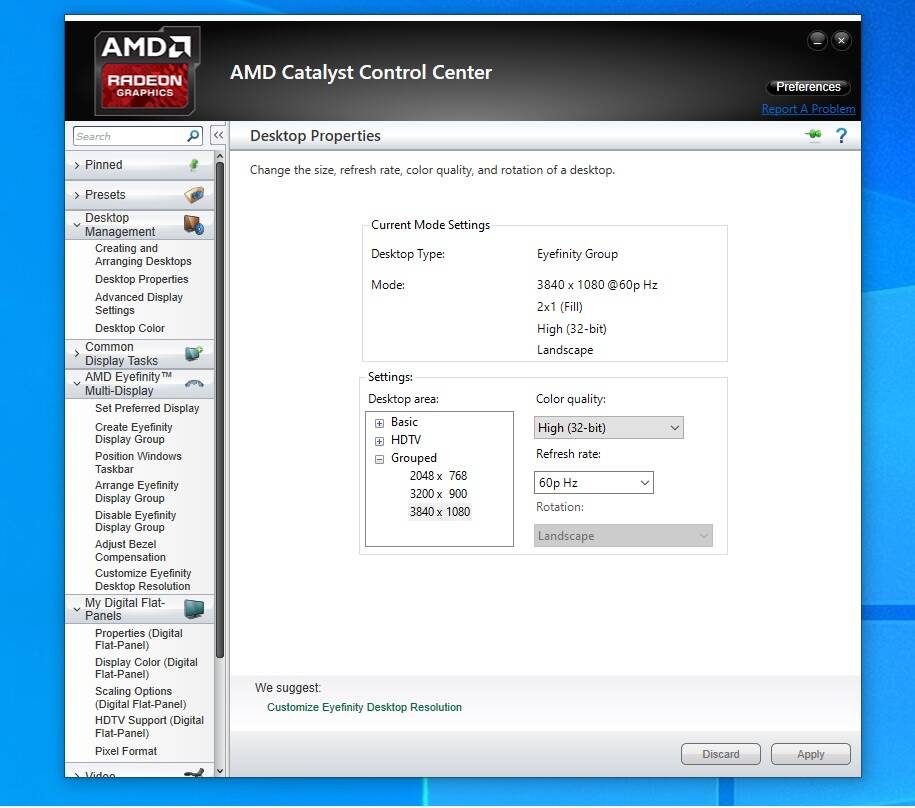This screenshot has height=808, width=915.
Task: Expand the HDTV tree node
Action: 380,440
